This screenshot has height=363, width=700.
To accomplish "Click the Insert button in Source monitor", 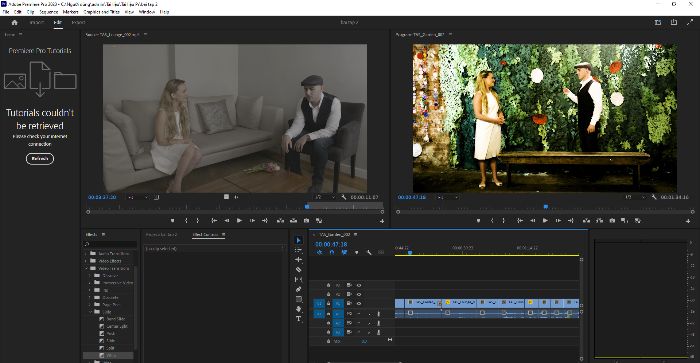I will 280,221.
